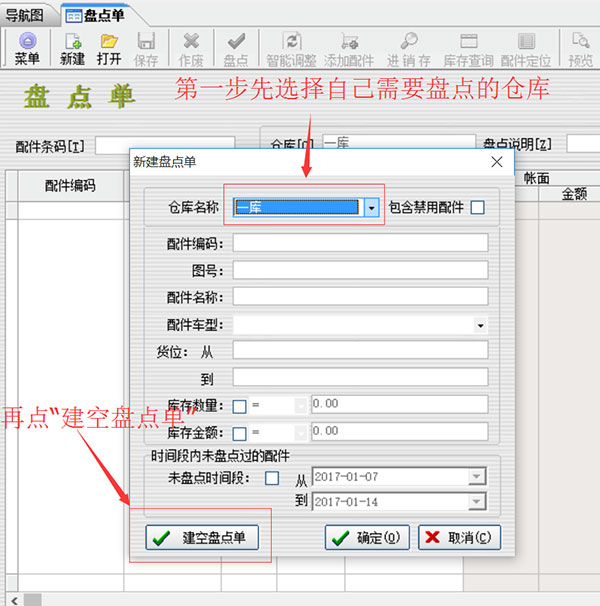Click the 配件编码 column header
Image resolution: width=600 pixels, height=606 pixels.
[70, 186]
